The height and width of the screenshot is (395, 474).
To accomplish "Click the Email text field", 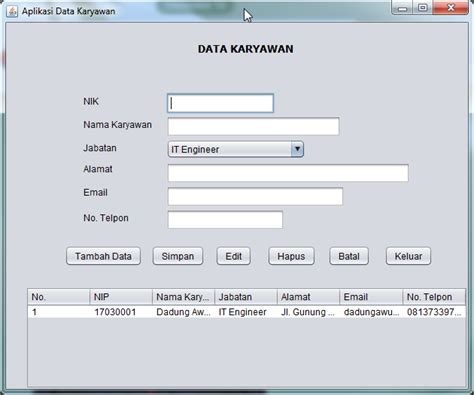I will coord(255,196).
